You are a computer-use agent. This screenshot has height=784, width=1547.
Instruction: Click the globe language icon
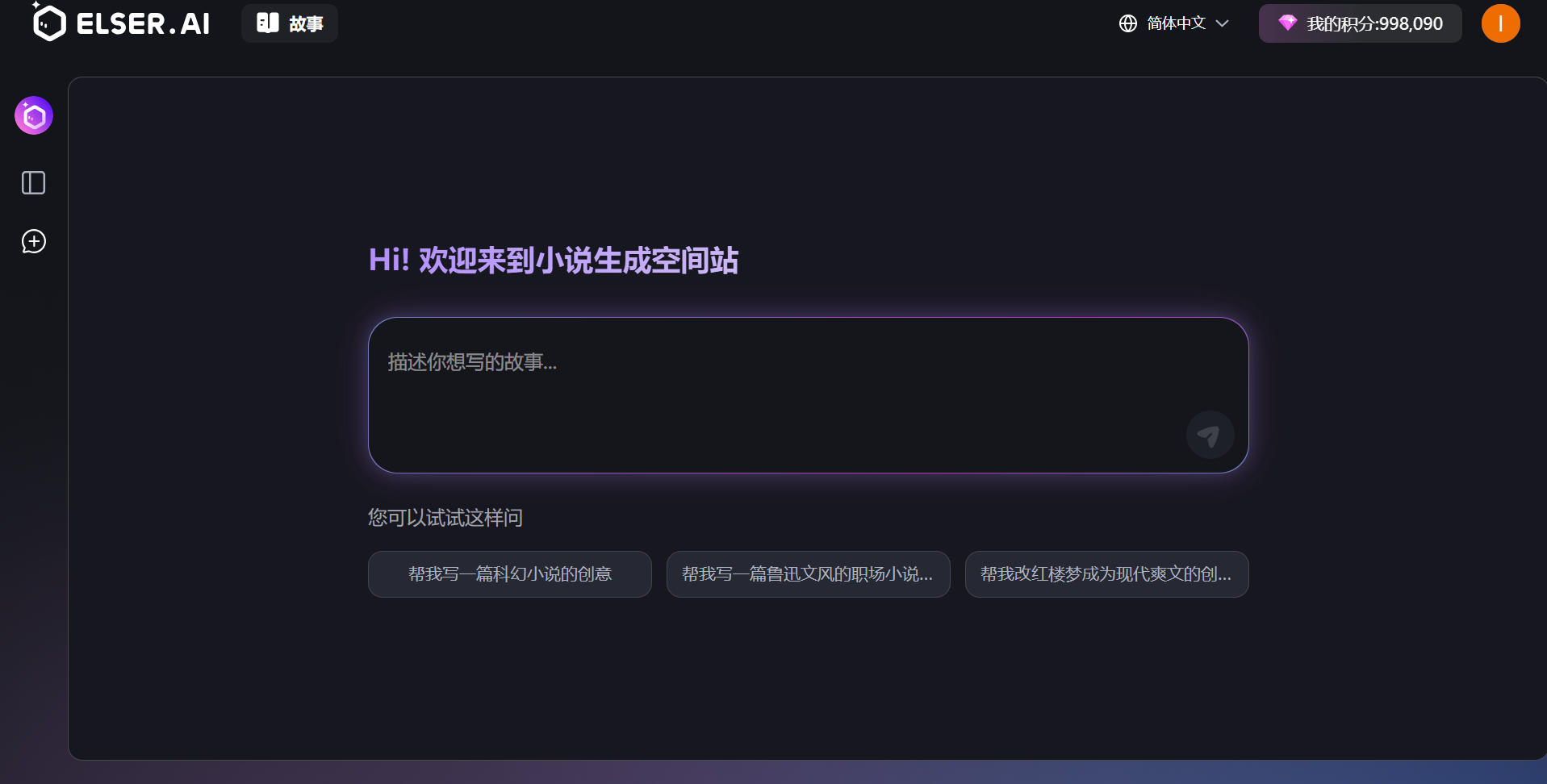click(x=1127, y=23)
